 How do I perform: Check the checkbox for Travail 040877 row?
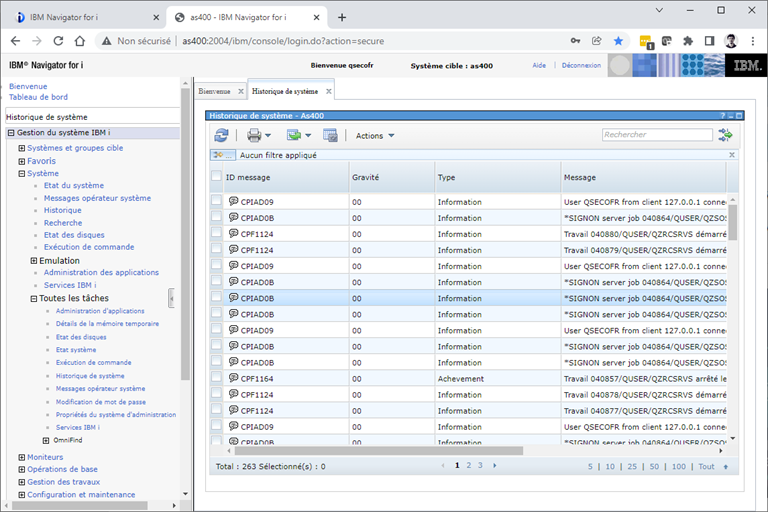216,410
